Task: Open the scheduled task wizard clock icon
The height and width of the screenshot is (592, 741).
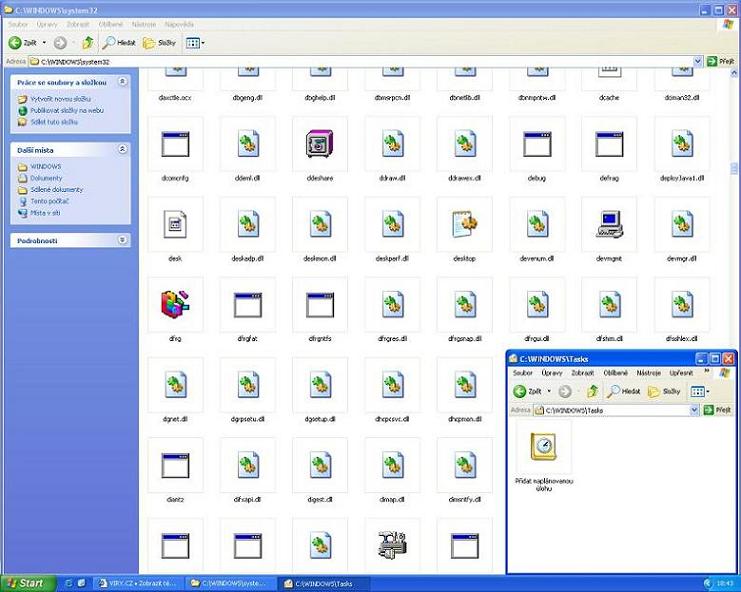Action: [543, 446]
